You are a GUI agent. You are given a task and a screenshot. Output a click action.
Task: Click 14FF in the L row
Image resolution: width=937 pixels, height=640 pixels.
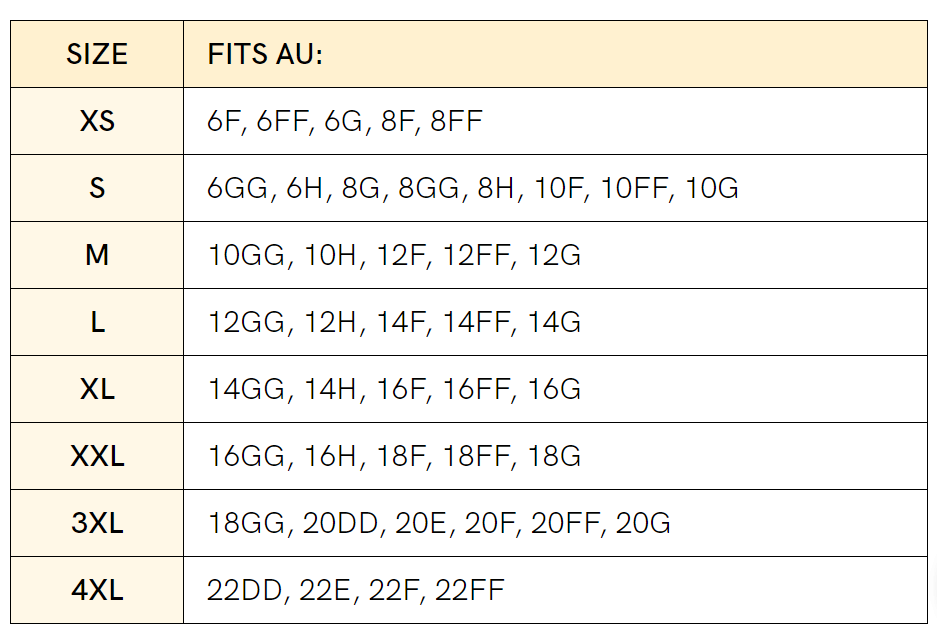[x=476, y=323]
